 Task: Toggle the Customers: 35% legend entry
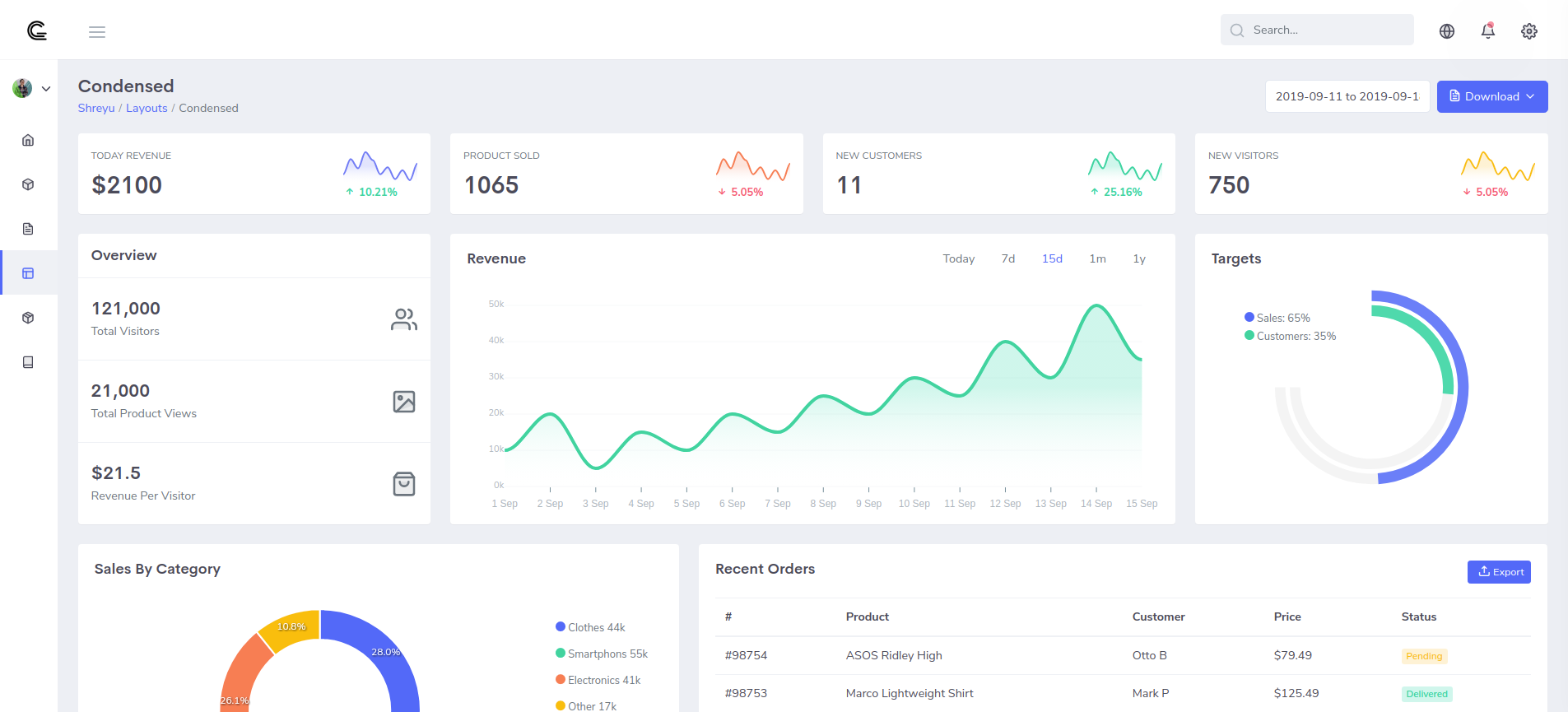1291,336
